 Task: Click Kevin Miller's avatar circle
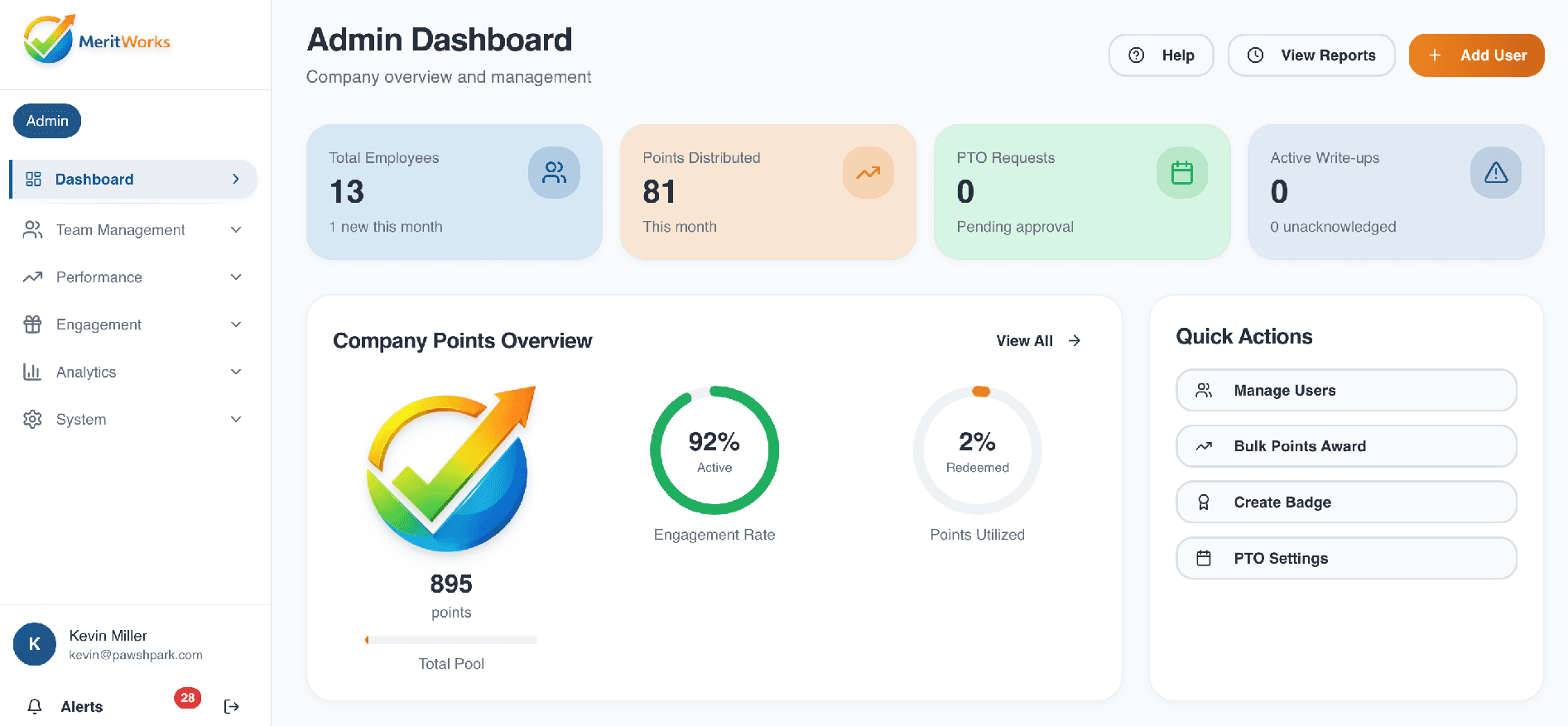(35, 644)
